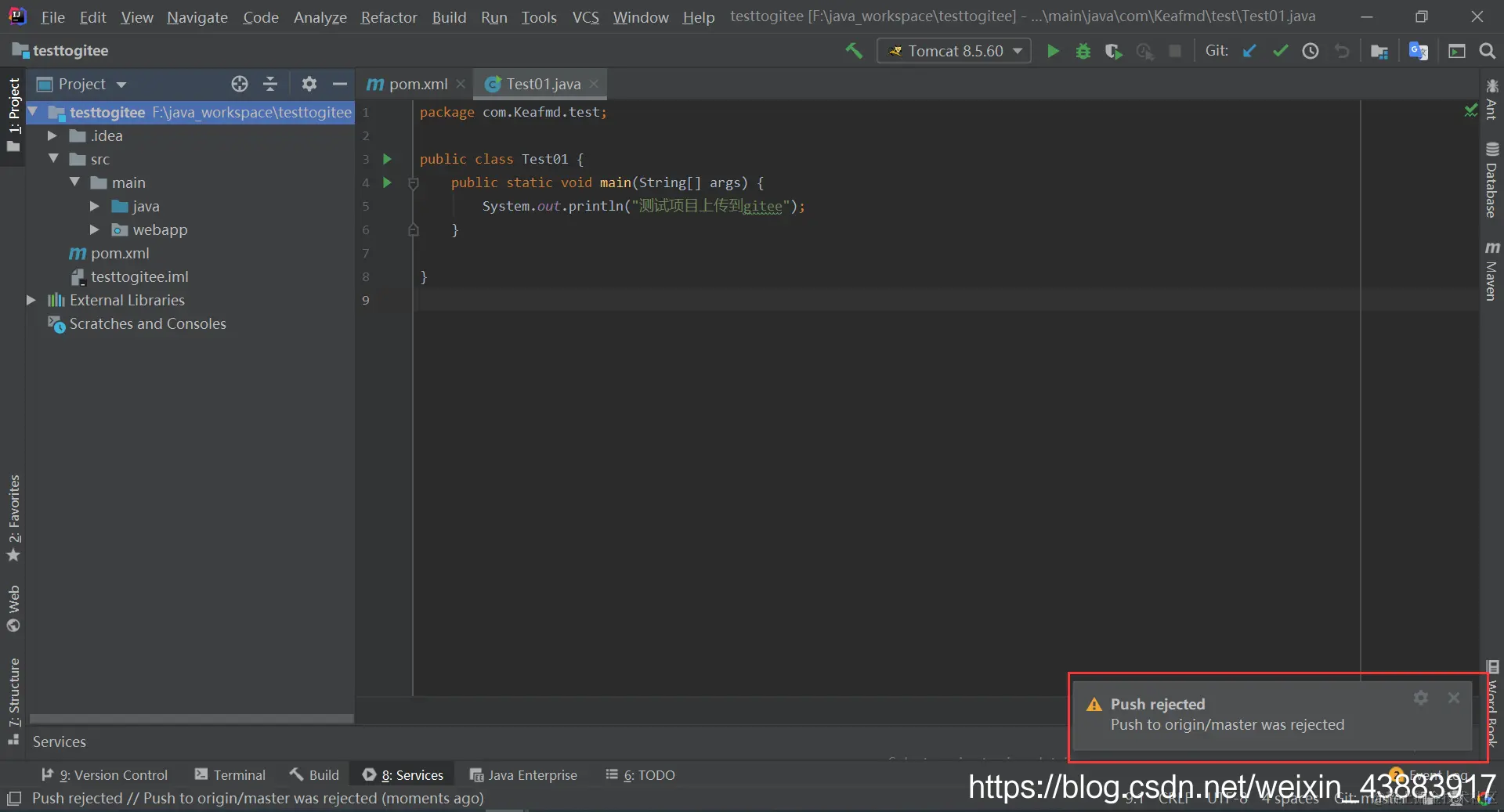The width and height of the screenshot is (1504, 812).
Task: Open Push rejected notification settings gear
Action: [x=1421, y=697]
